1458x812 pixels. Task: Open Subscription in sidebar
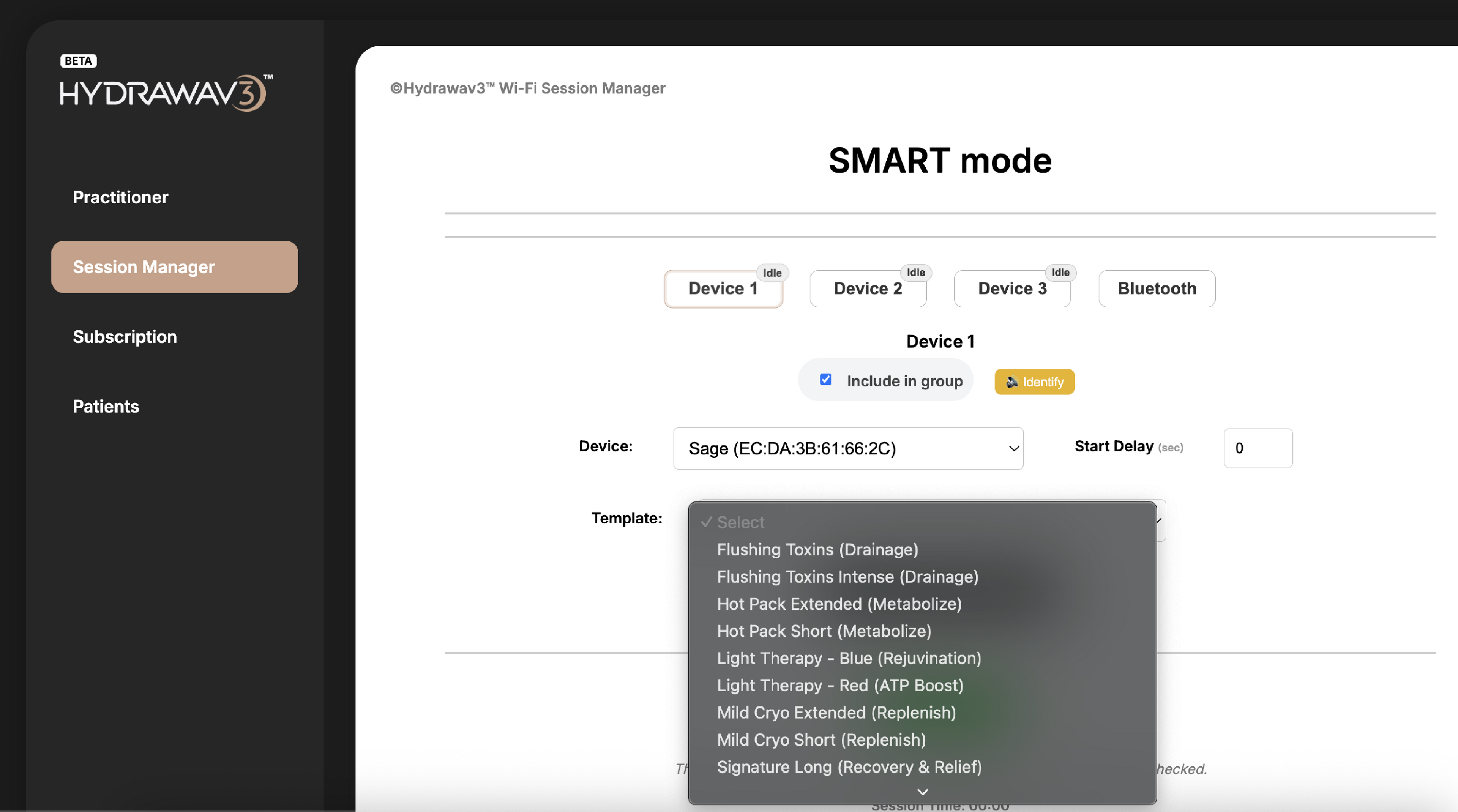[125, 337]
